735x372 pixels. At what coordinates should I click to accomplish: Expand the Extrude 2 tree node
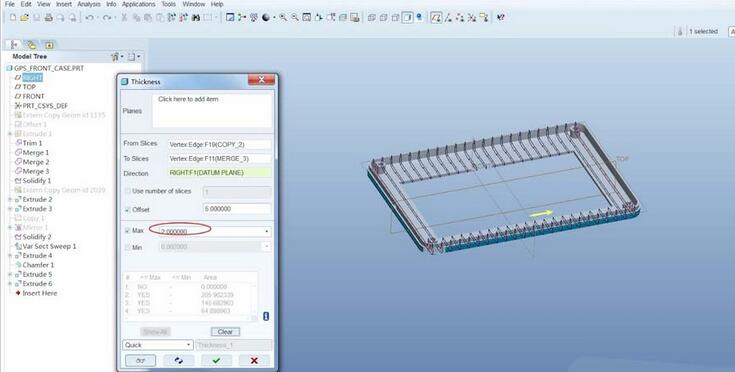[10, 200]
